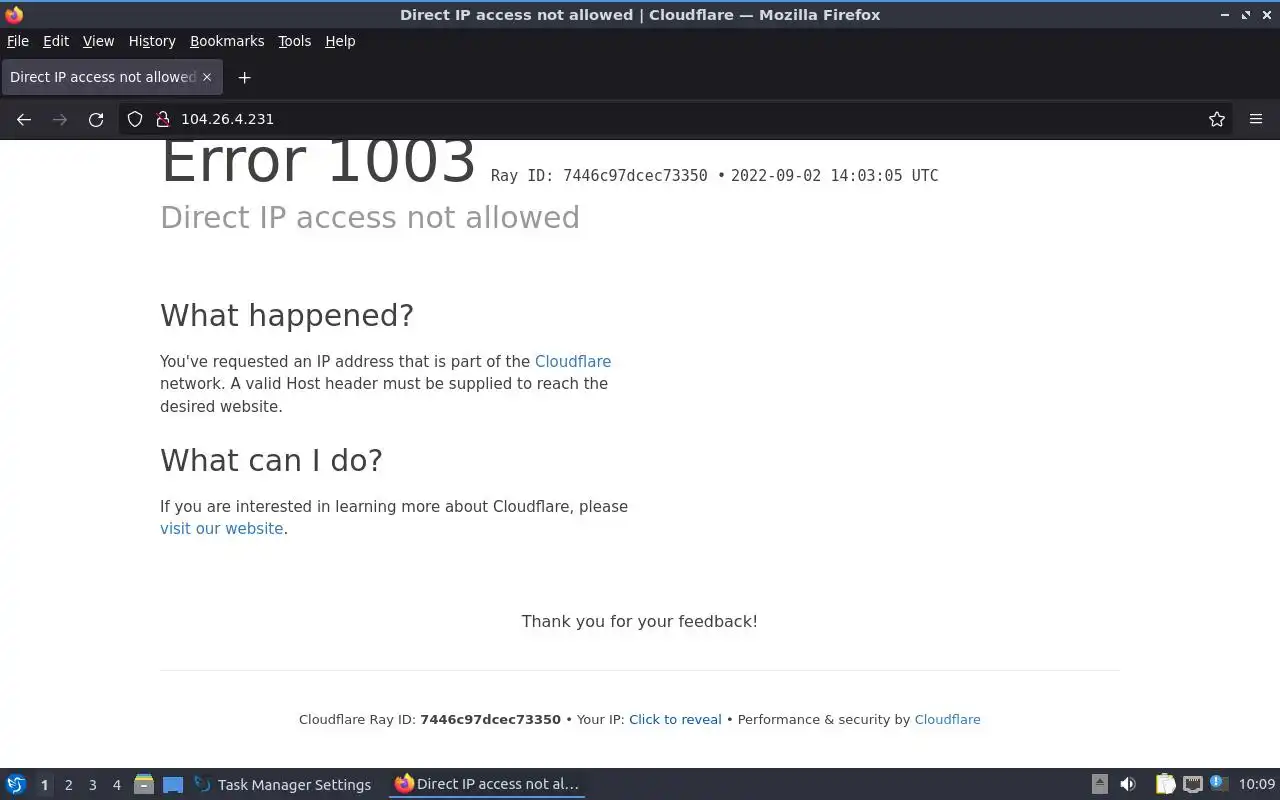Follow the Cloudflare link in 'What happened?' paragraph
Image resolution: width=1280 pixels, height=800 pixels.
click(x=573, y=361)
